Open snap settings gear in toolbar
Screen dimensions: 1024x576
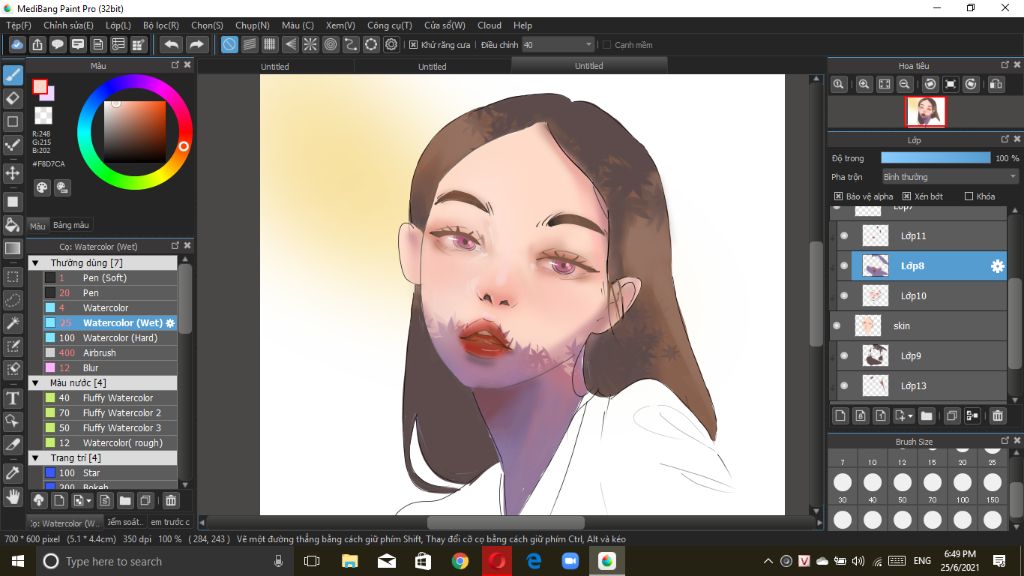point(391,44)
